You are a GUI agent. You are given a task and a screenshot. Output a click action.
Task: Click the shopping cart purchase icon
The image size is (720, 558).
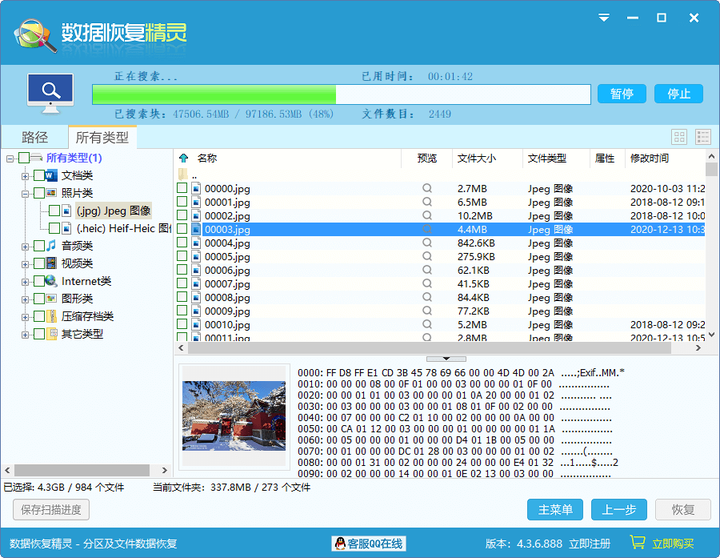point(637,543)
